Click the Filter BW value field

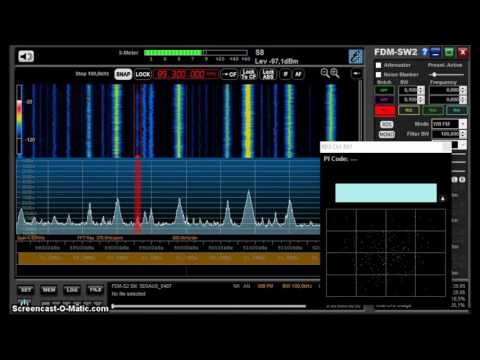446,134
